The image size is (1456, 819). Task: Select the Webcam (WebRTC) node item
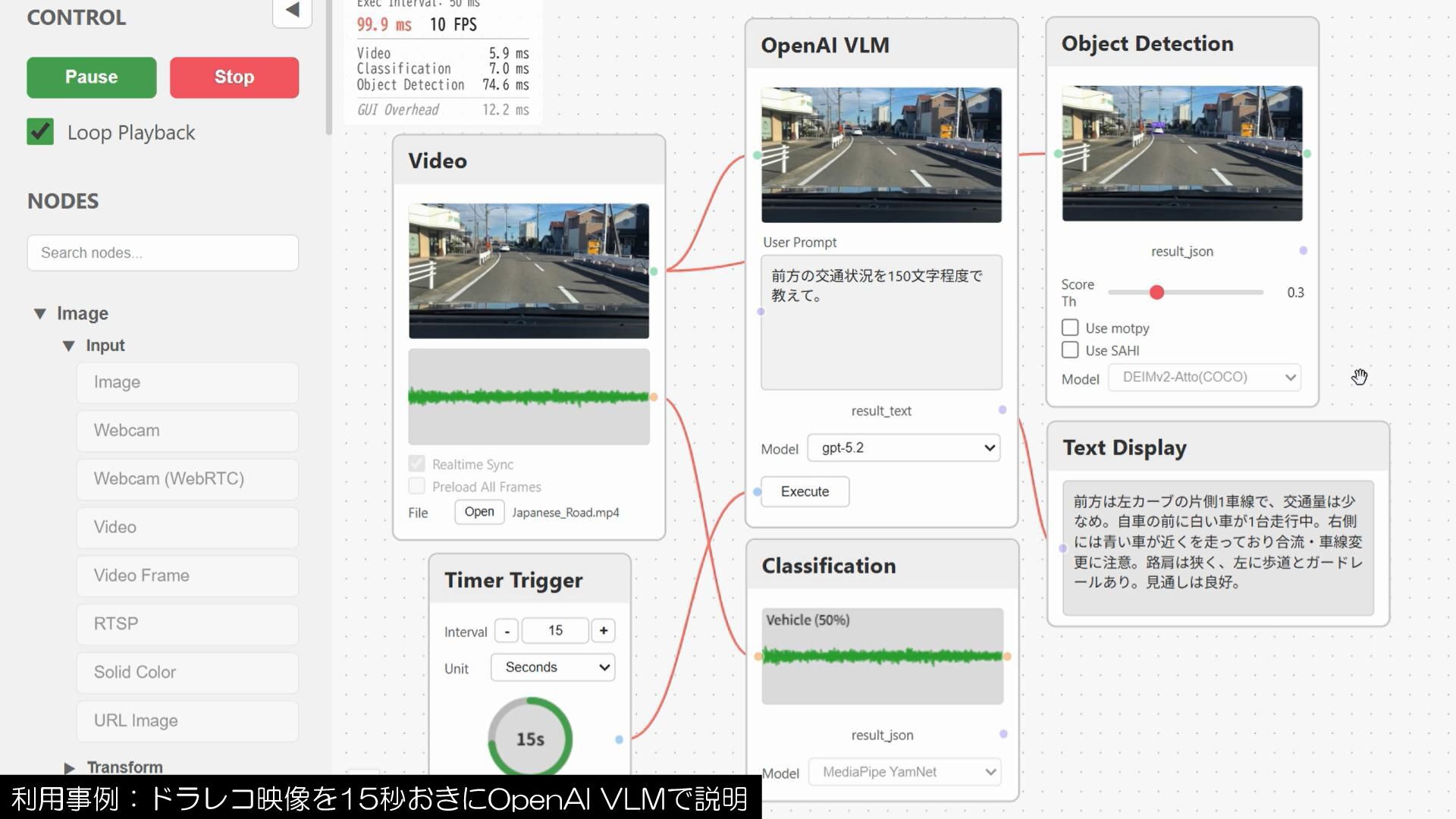(x=187, y=479)
